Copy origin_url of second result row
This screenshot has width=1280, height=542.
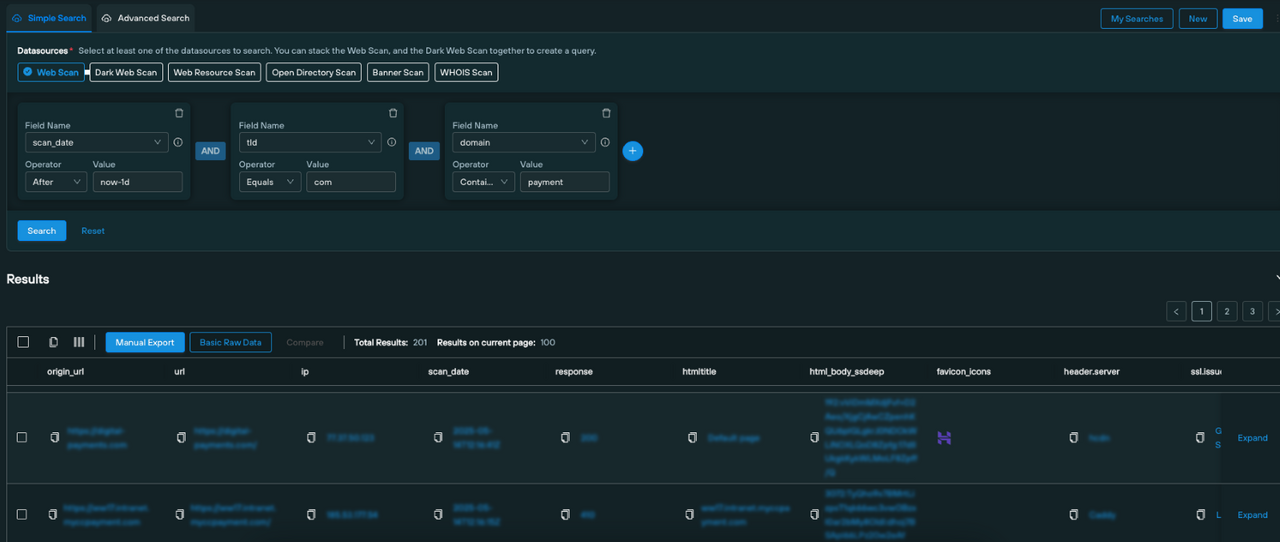[x=54, y=514]
